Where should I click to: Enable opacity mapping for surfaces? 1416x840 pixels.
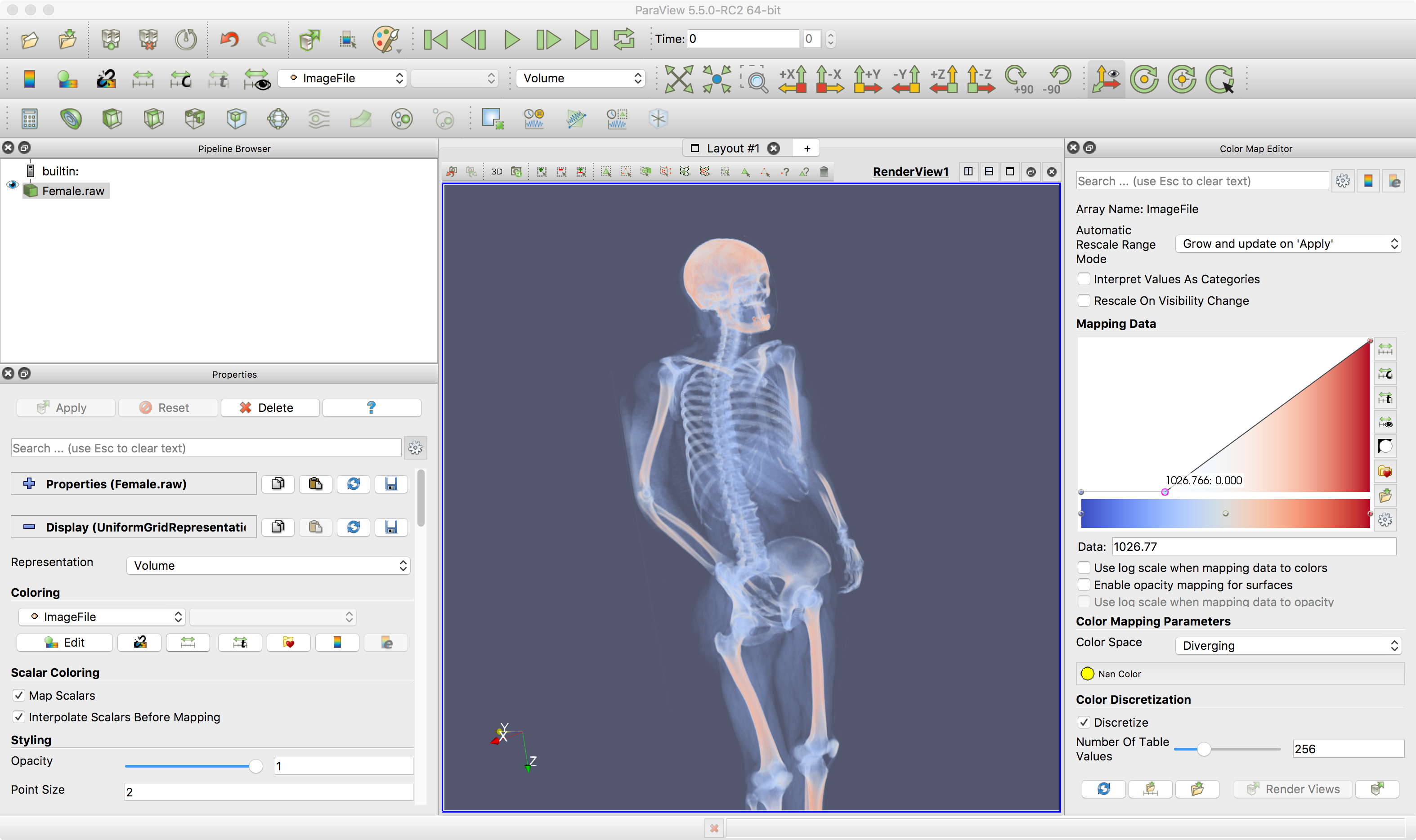[x=1084, y=585]
